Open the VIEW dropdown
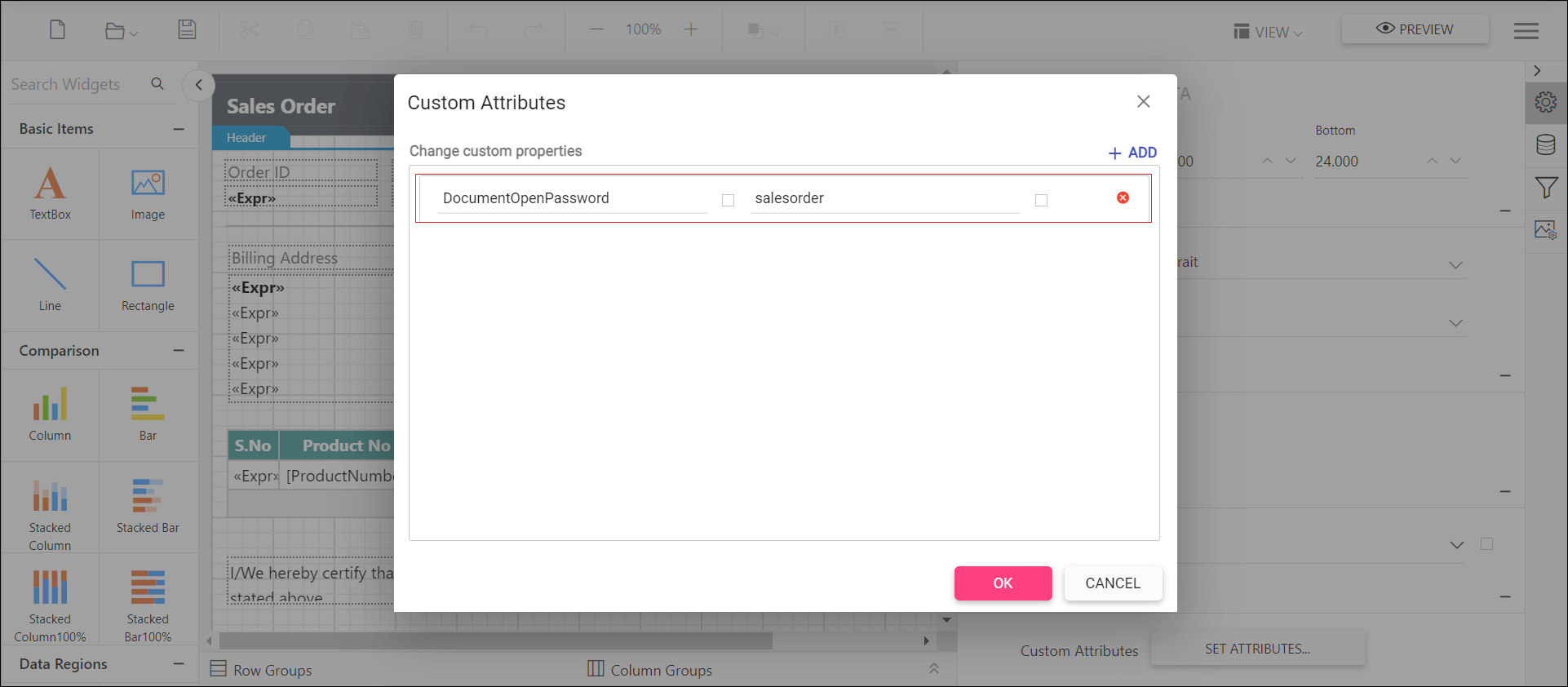The height and width of the screenshot is (687, 1568). coord(1268,32)
